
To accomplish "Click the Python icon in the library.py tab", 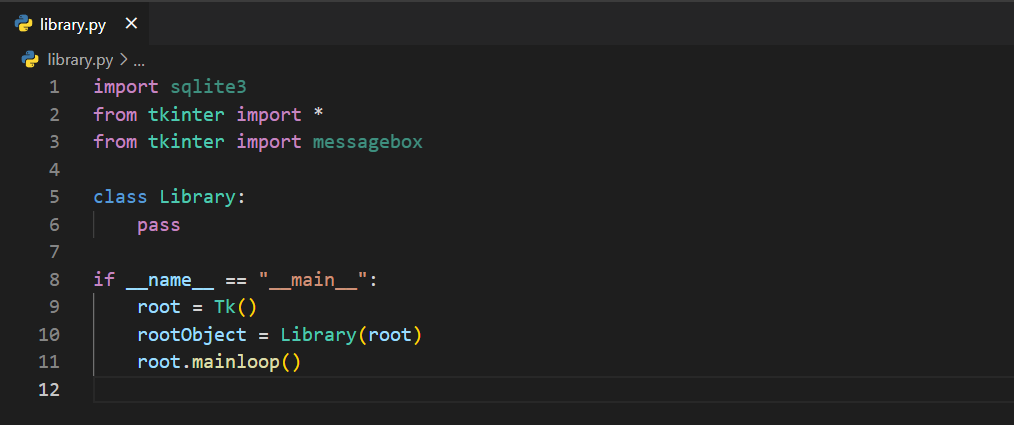I will click(x=23, y=24).
